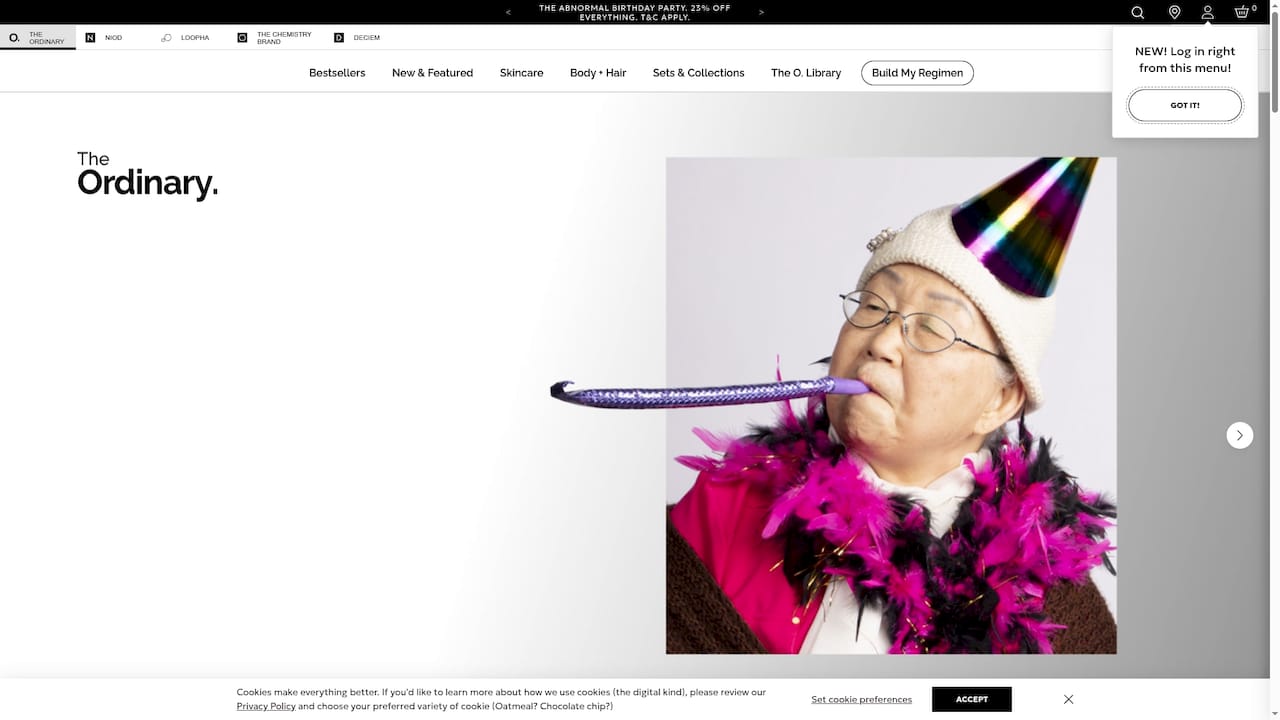Switch to the Skincare menu
The height and width of the screenshot is (720, 1280).
click(x=521, y=72)
